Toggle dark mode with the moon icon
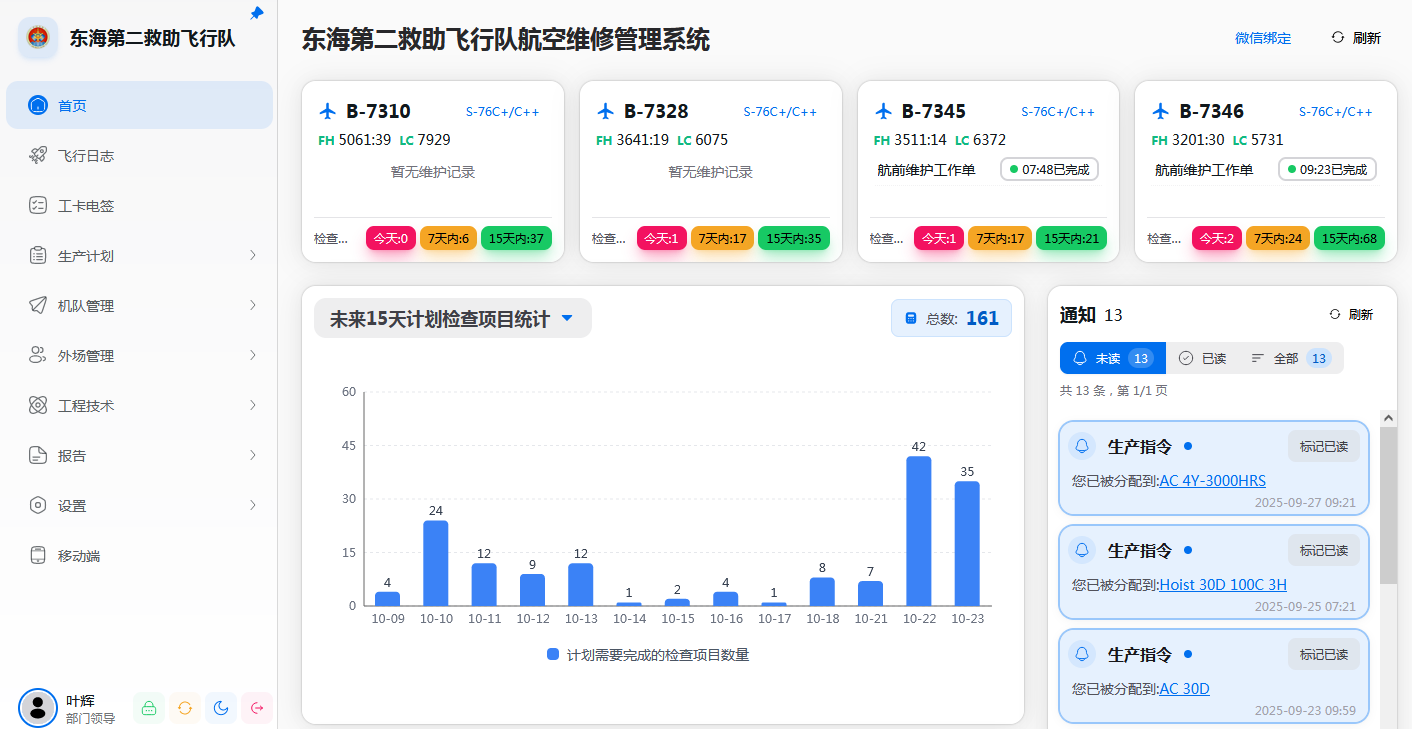Screen dimensions: 1412x729 coord(221,708)
